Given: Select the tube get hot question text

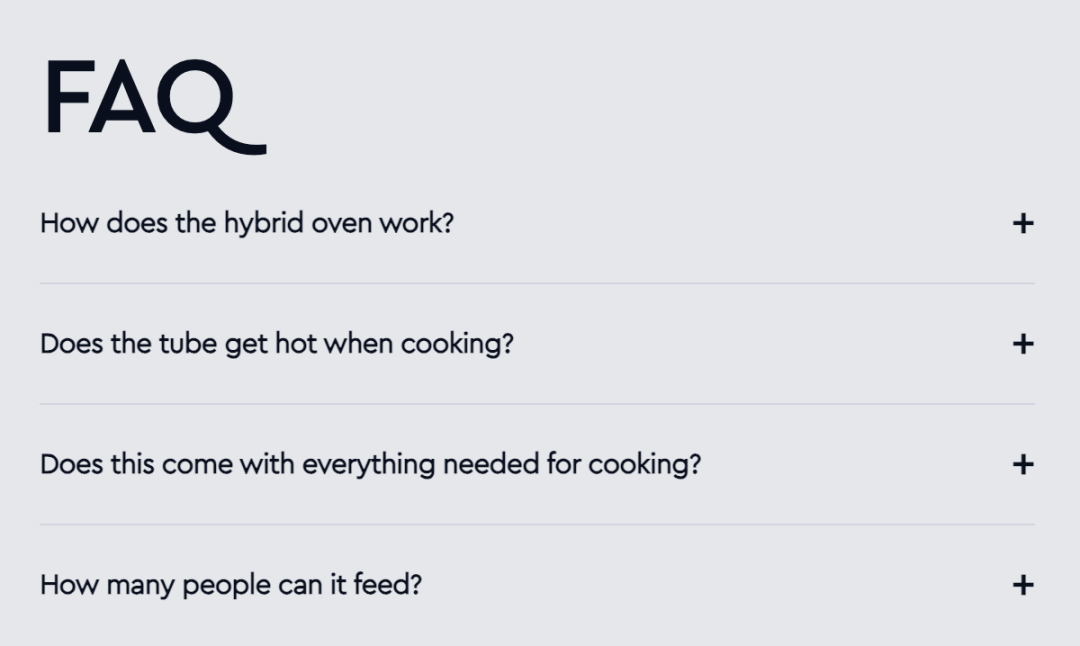Looking at the screenshot, I should (276, 344).
